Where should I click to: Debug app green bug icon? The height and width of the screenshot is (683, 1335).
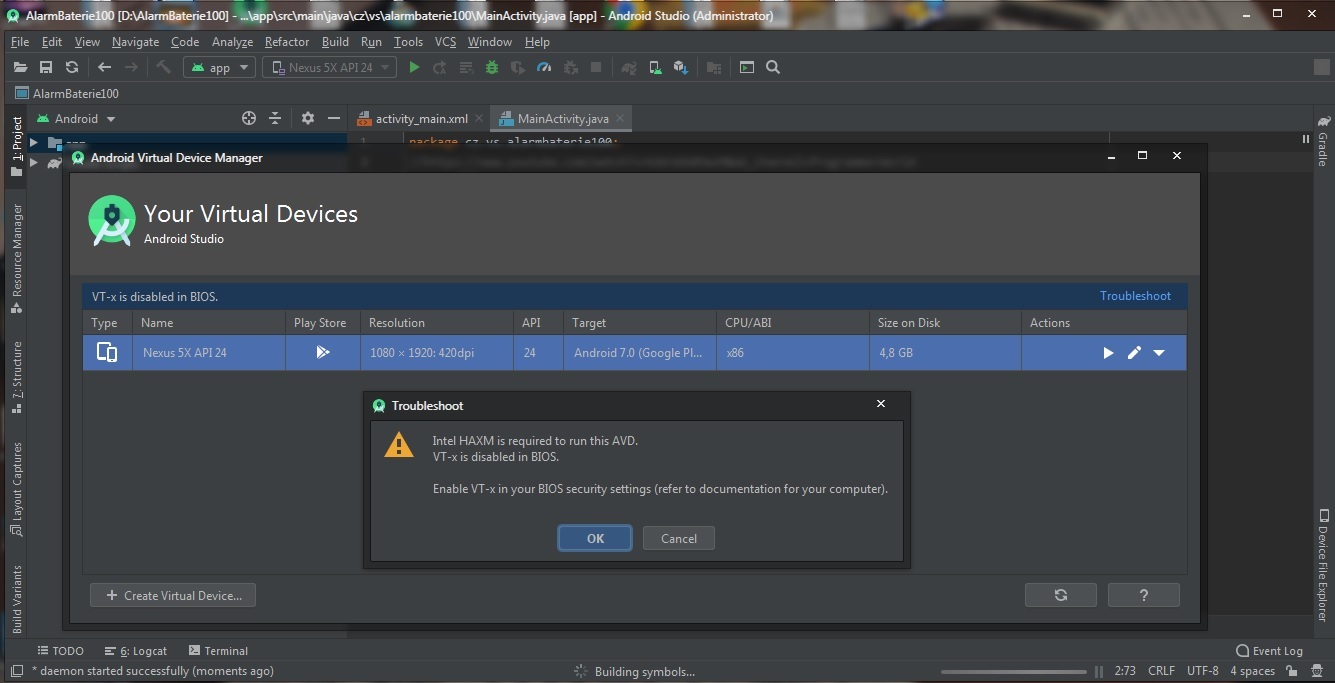coord(492,67)
